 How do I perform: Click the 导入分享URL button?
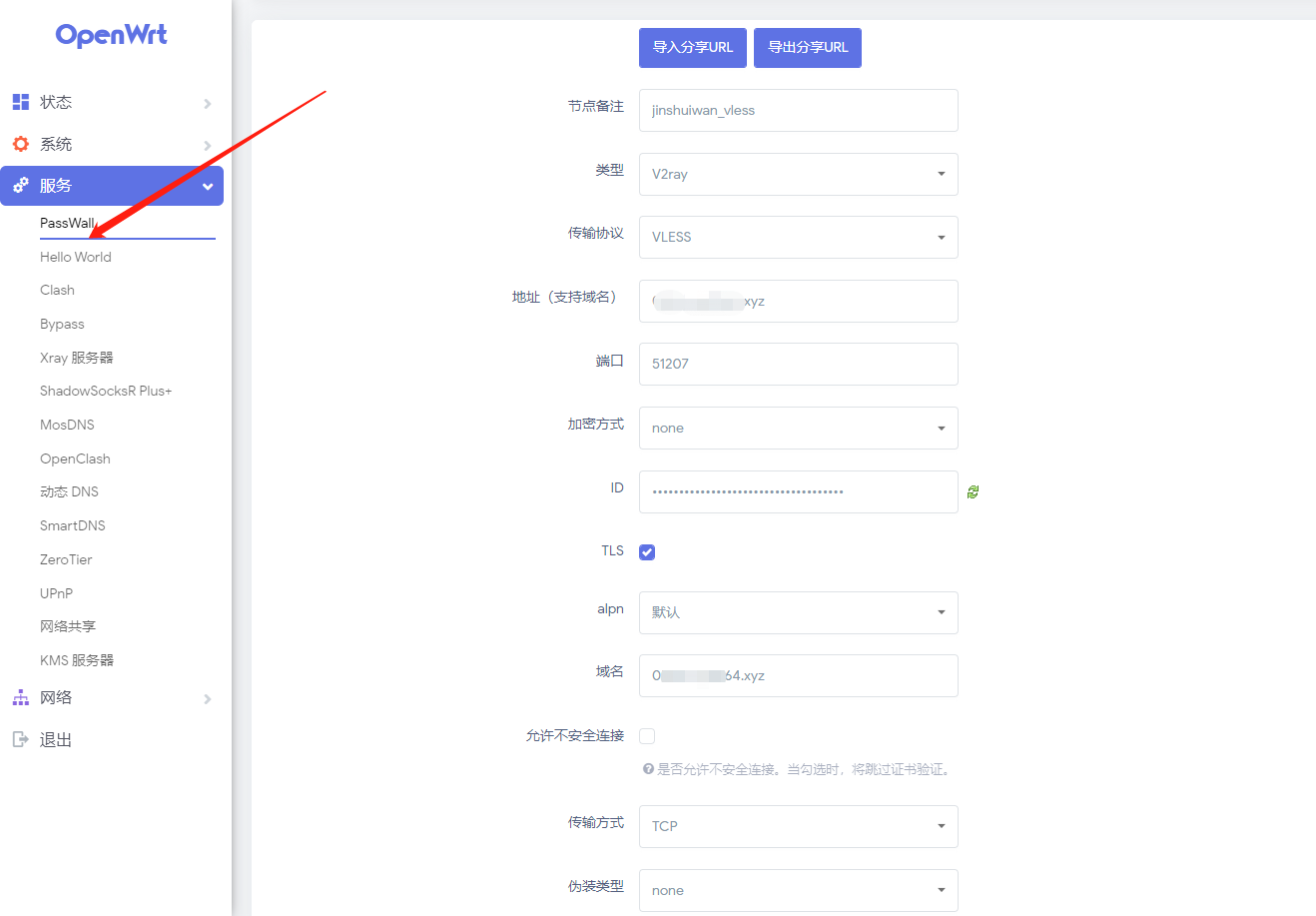tap(692, 47)
